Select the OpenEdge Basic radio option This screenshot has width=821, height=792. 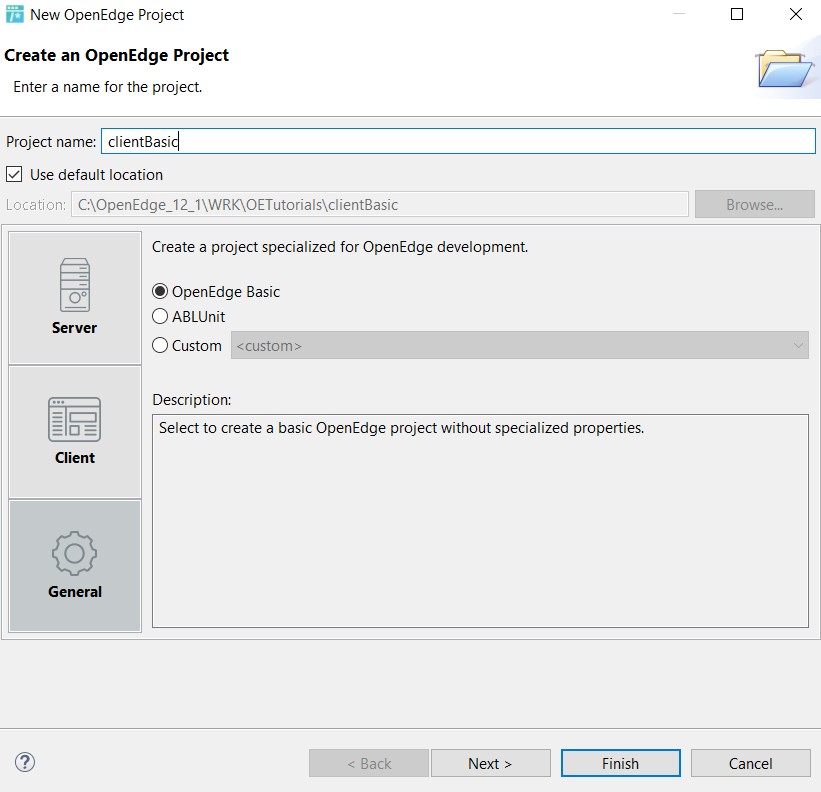tap(160, 291)
